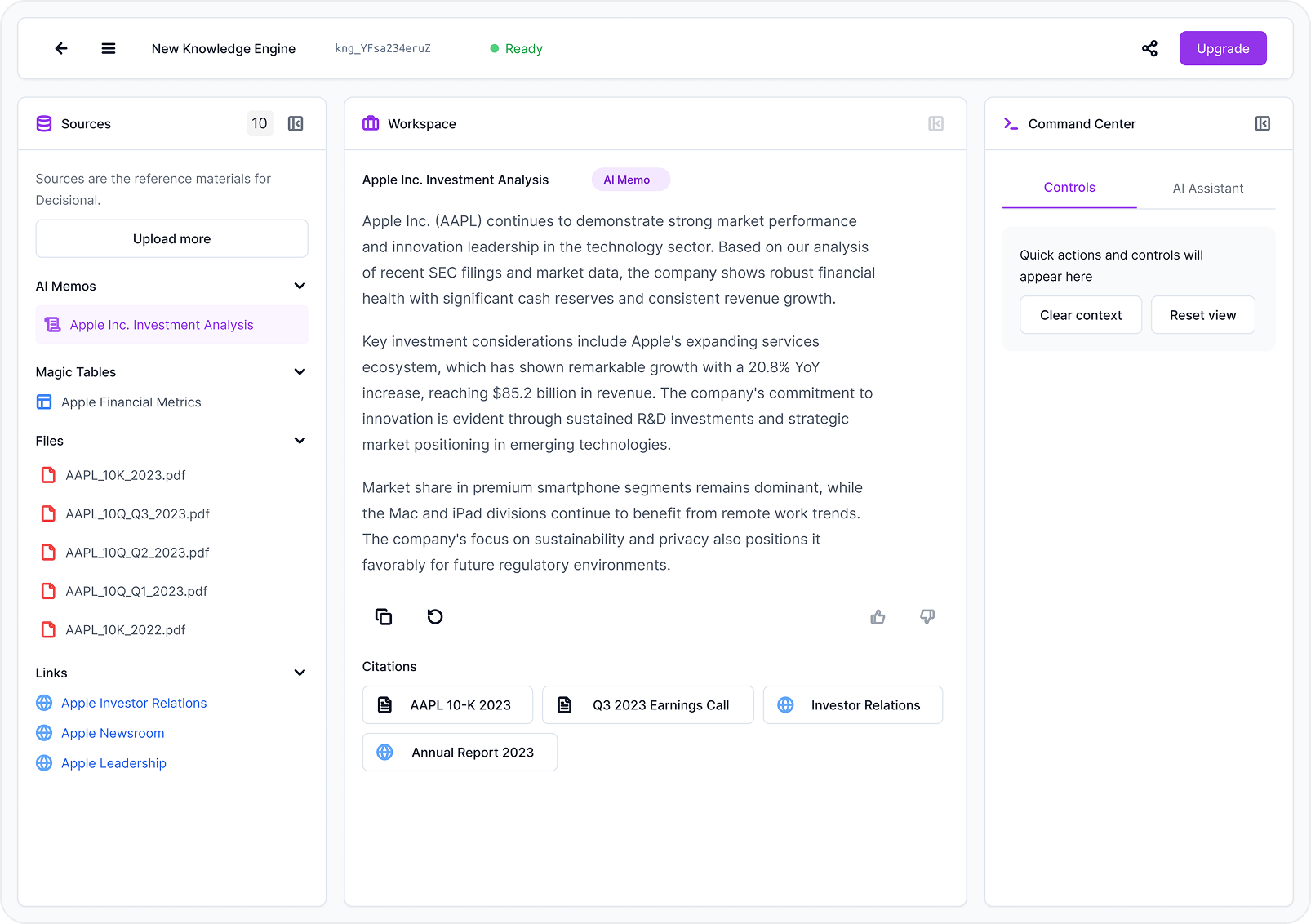Collapse the Files section chevron
The height and width of the screenshot is (924, 1311).
(300, 441)
